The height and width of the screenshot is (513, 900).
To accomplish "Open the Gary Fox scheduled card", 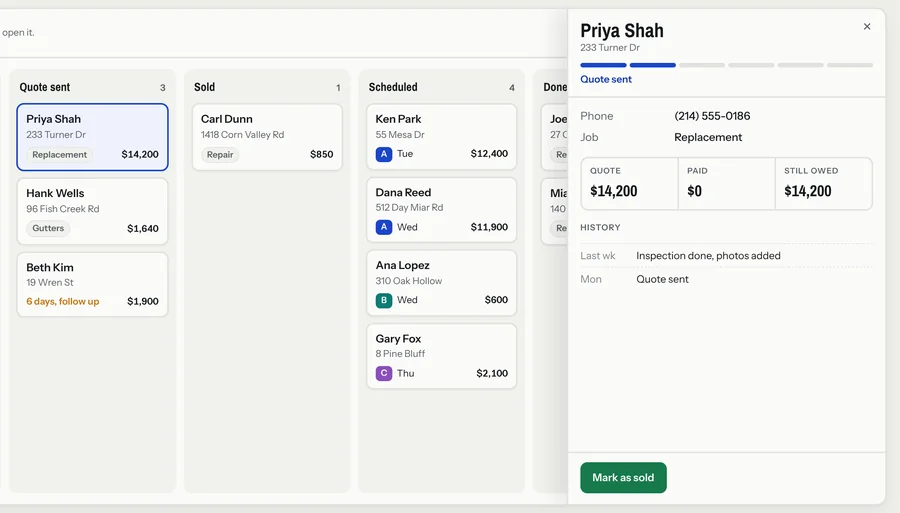I will click(x=441, y=356).
